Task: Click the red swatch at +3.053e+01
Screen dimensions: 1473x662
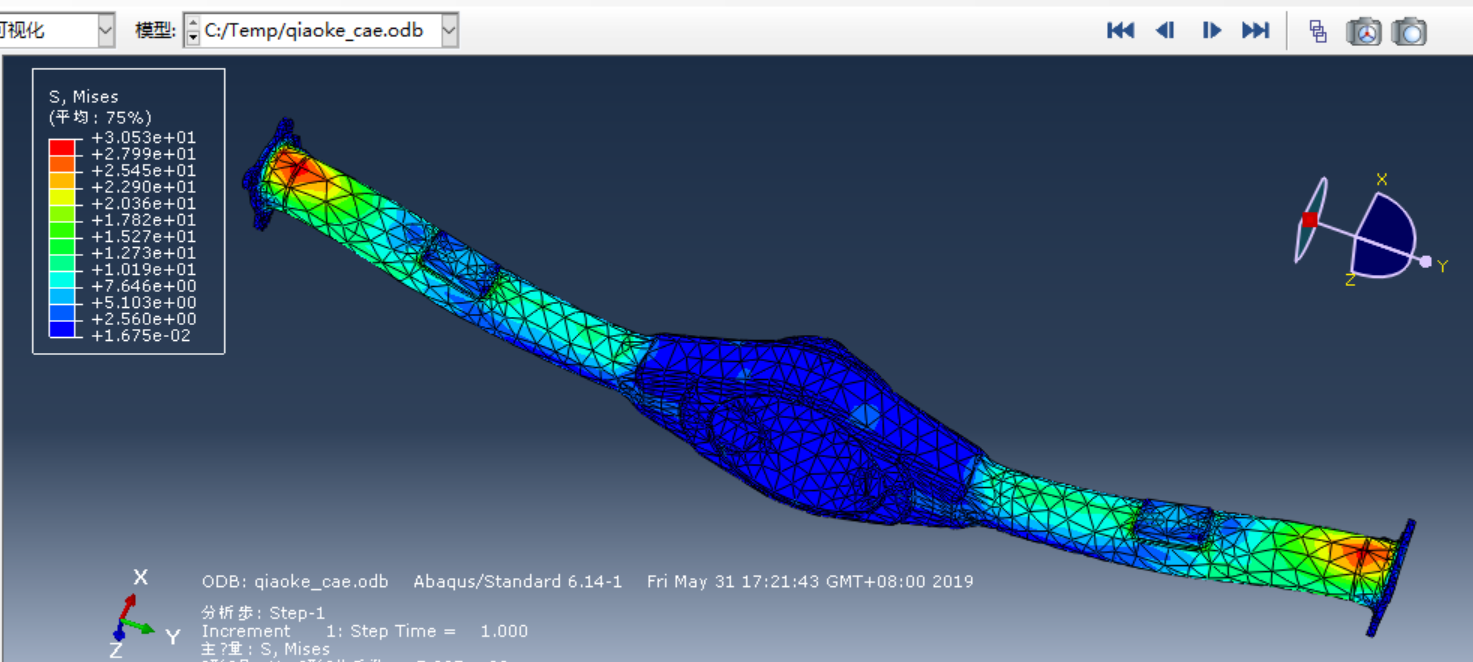Action: click(x=62, y=146)
